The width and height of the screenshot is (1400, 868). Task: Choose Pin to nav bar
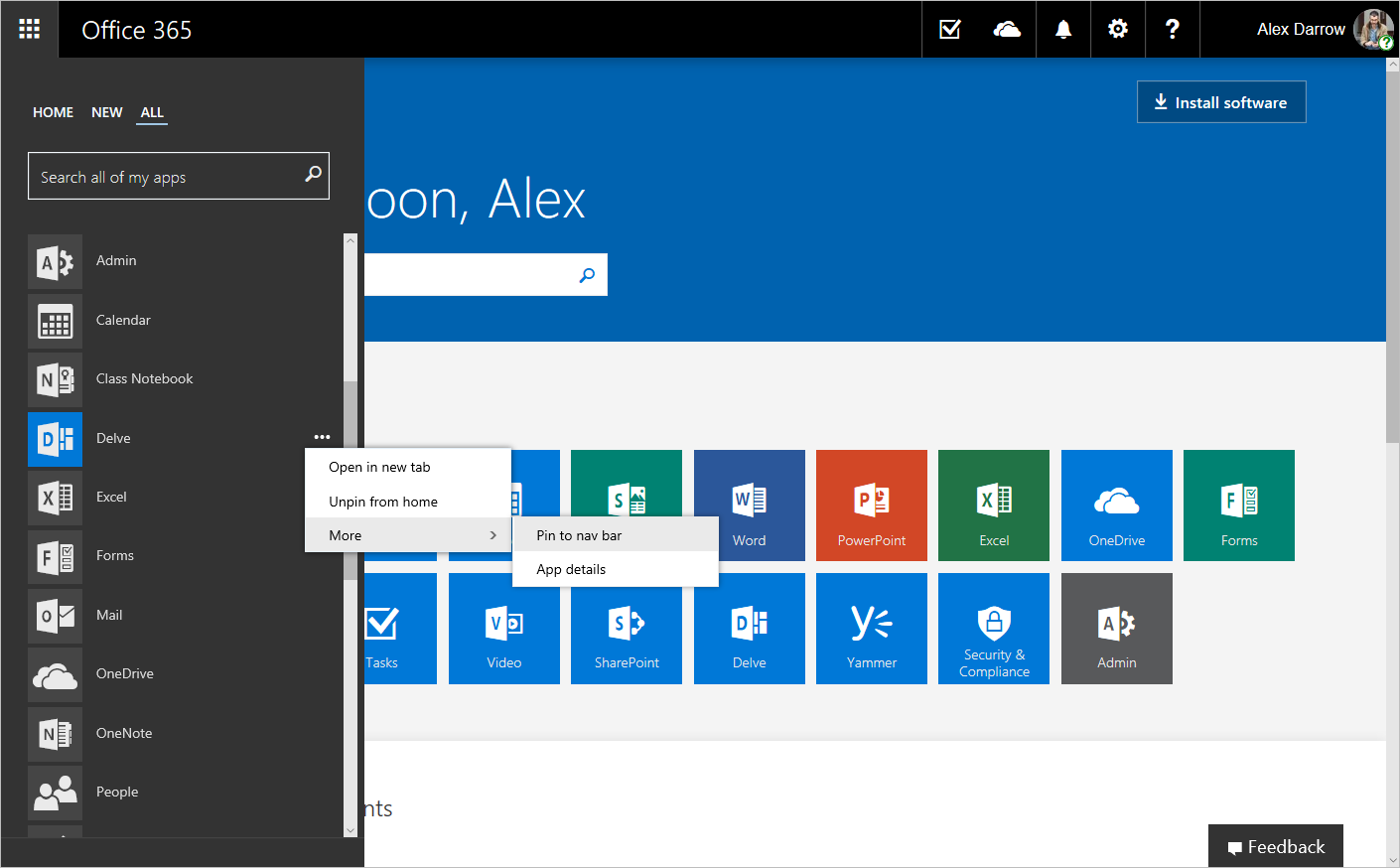pos(579,535)
